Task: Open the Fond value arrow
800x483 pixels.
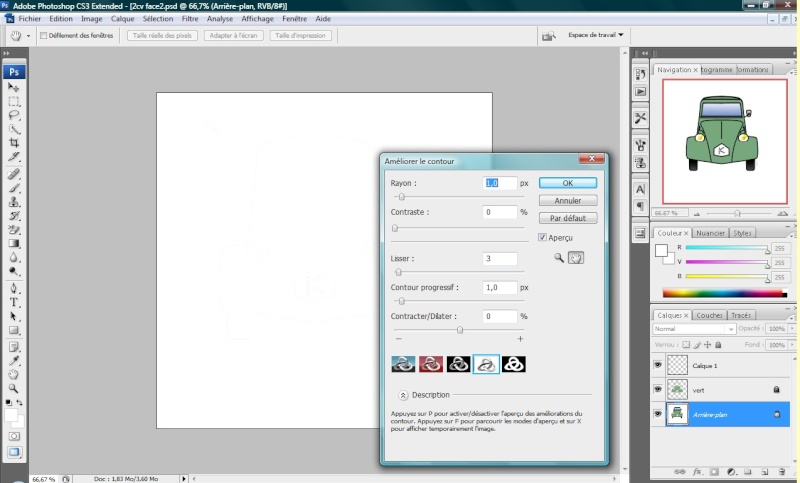Action: (792, 345)
